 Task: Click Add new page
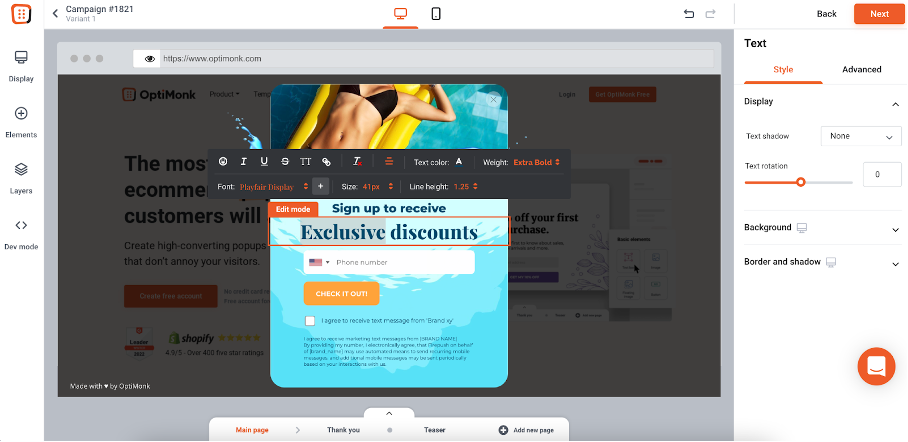coord(526,430)
